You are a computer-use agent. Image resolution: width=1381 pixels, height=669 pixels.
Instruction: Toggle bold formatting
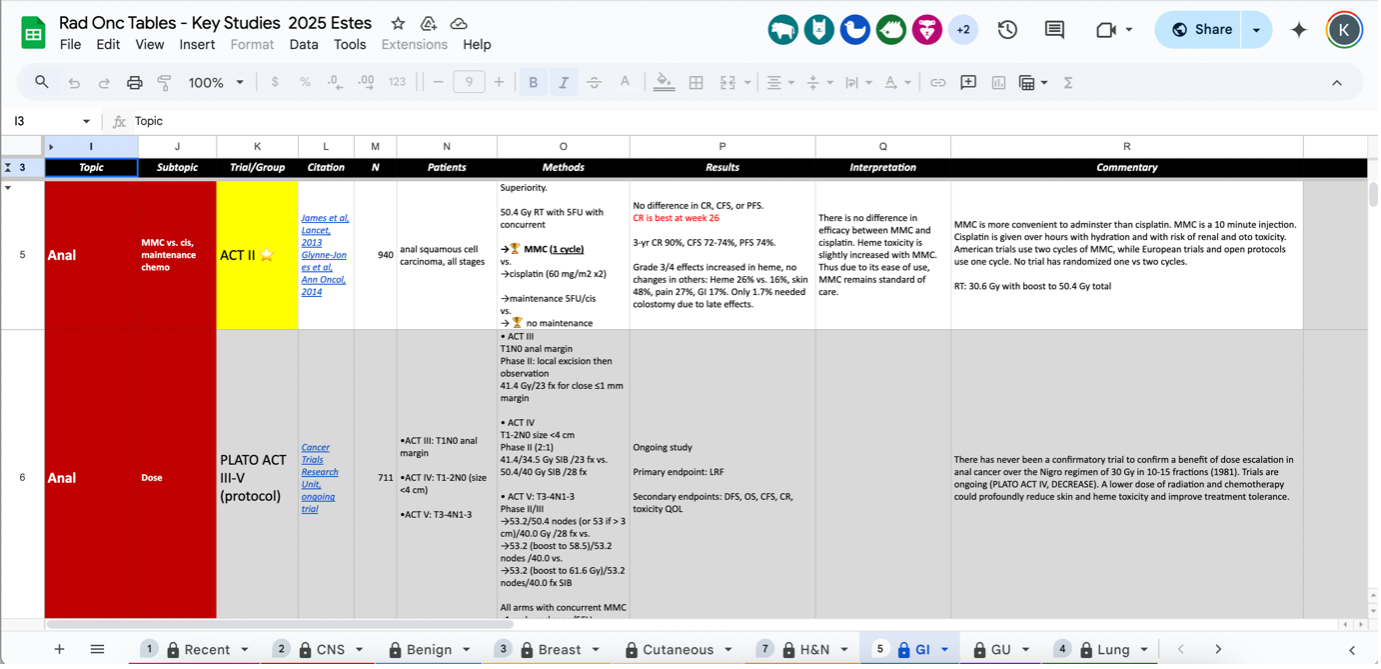pyautogui.click(x=533, y=82)
